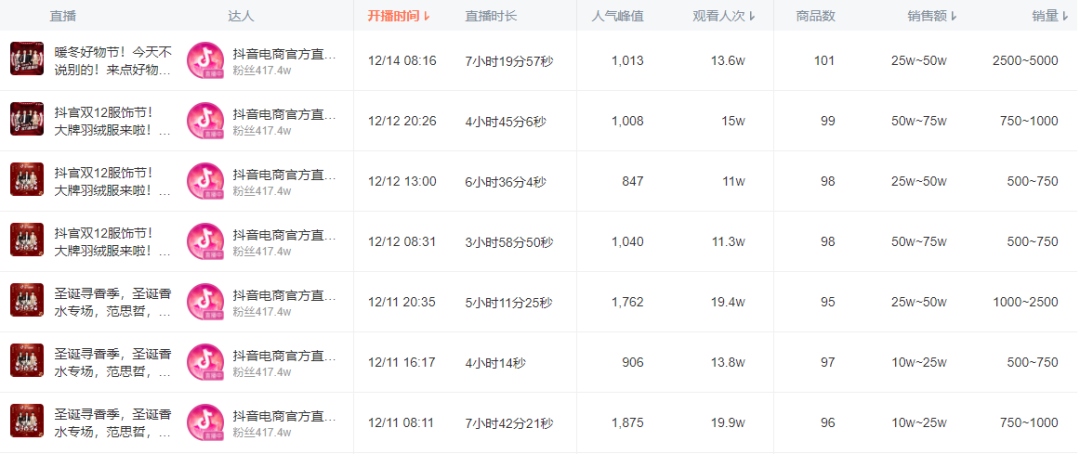The width and height of the screenshot is (1080, 454).
Task: Open the 暖冬好物节 livestream thumbnail
Action: pos(27,60)
